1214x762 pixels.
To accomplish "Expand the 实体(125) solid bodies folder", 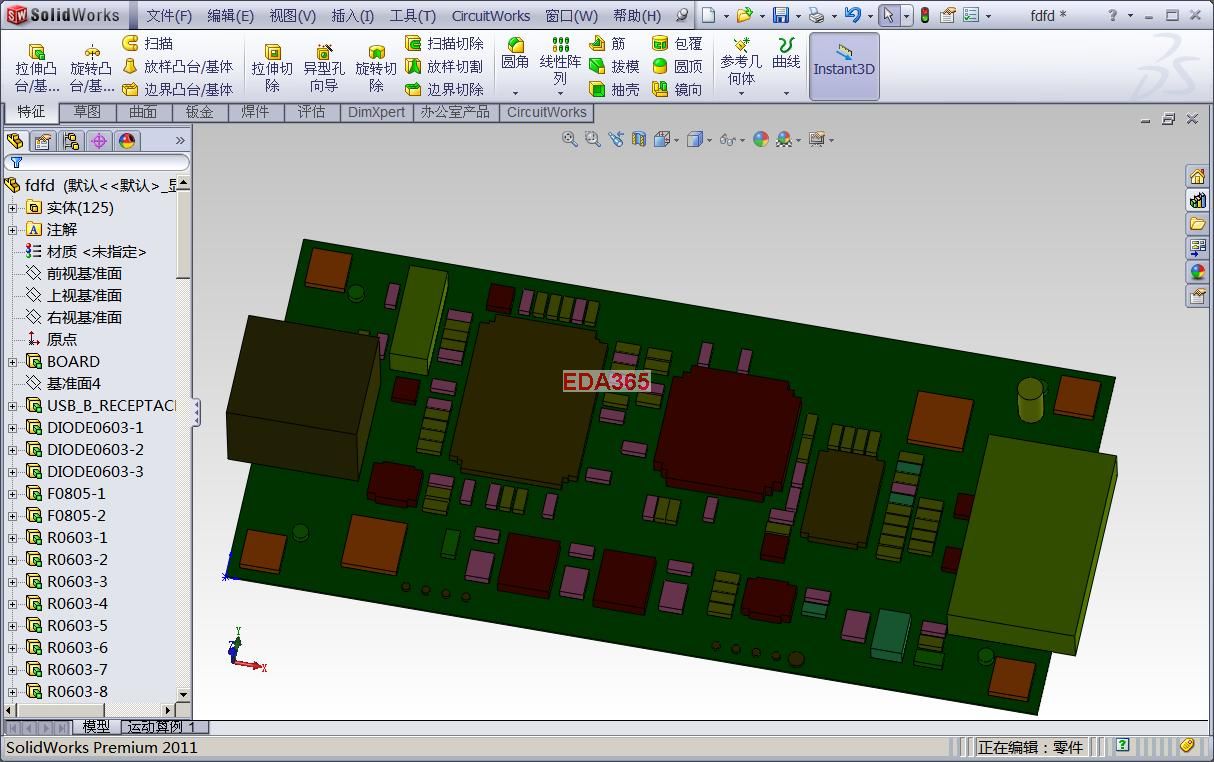I will pyautogui.click(x=13, y=208).
